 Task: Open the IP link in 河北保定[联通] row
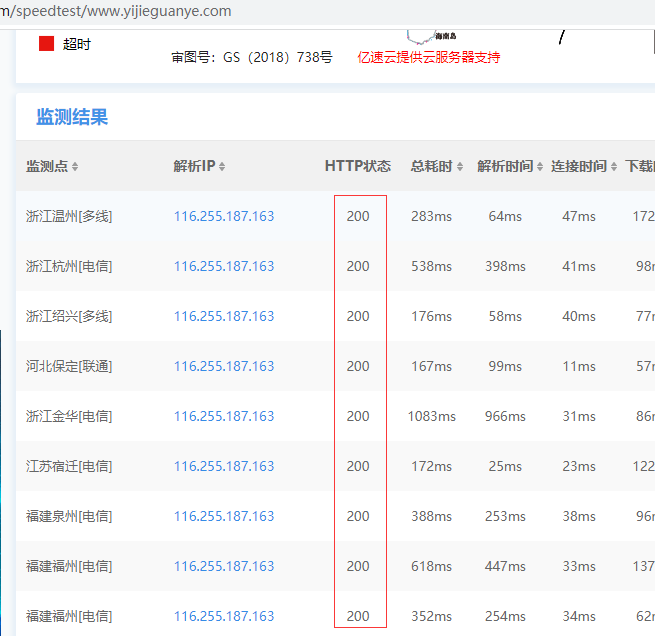click(224, 366)
